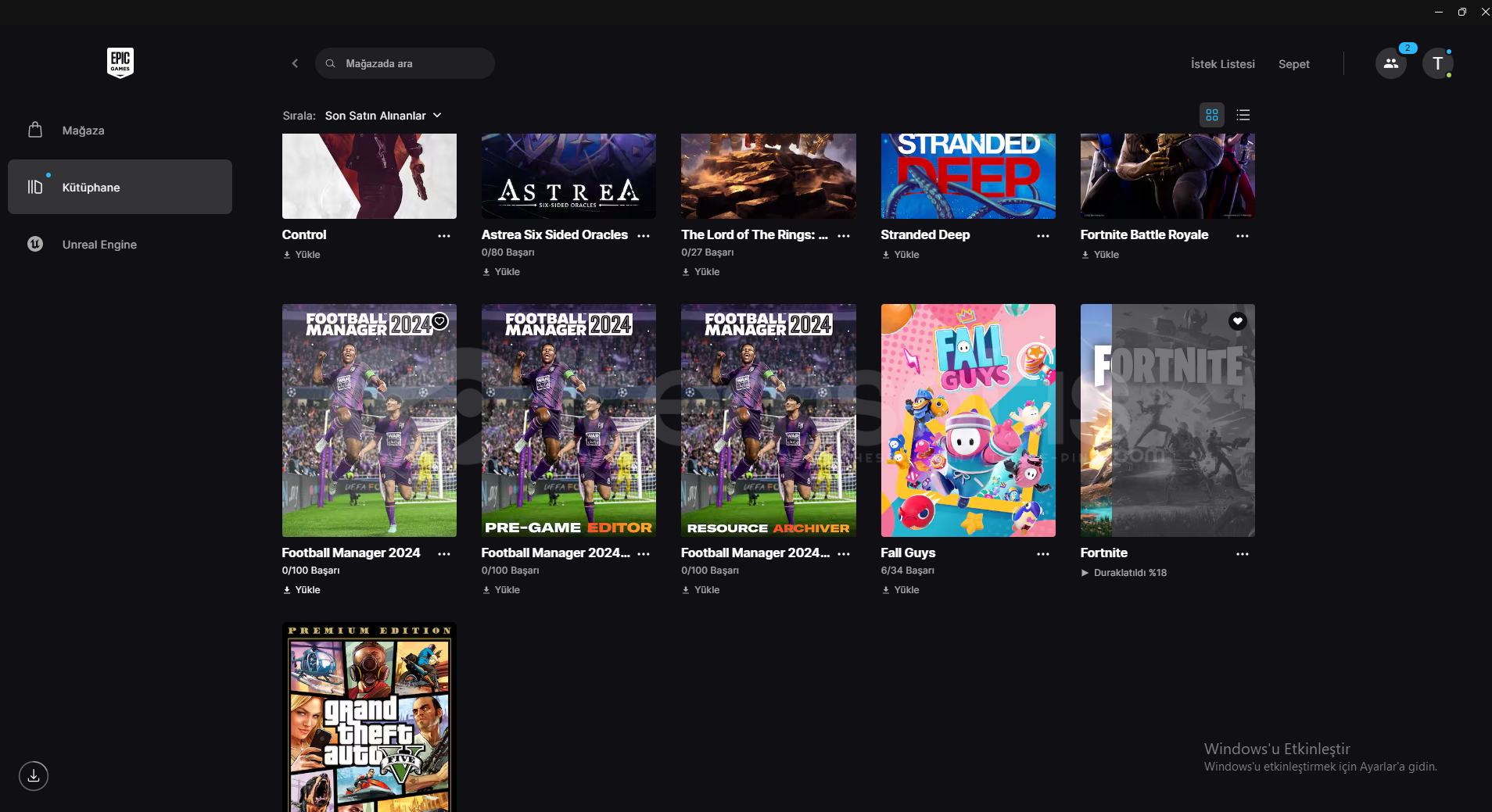Open the Fall Guys cover art
1492x812 pixels.
click(968, 420)
